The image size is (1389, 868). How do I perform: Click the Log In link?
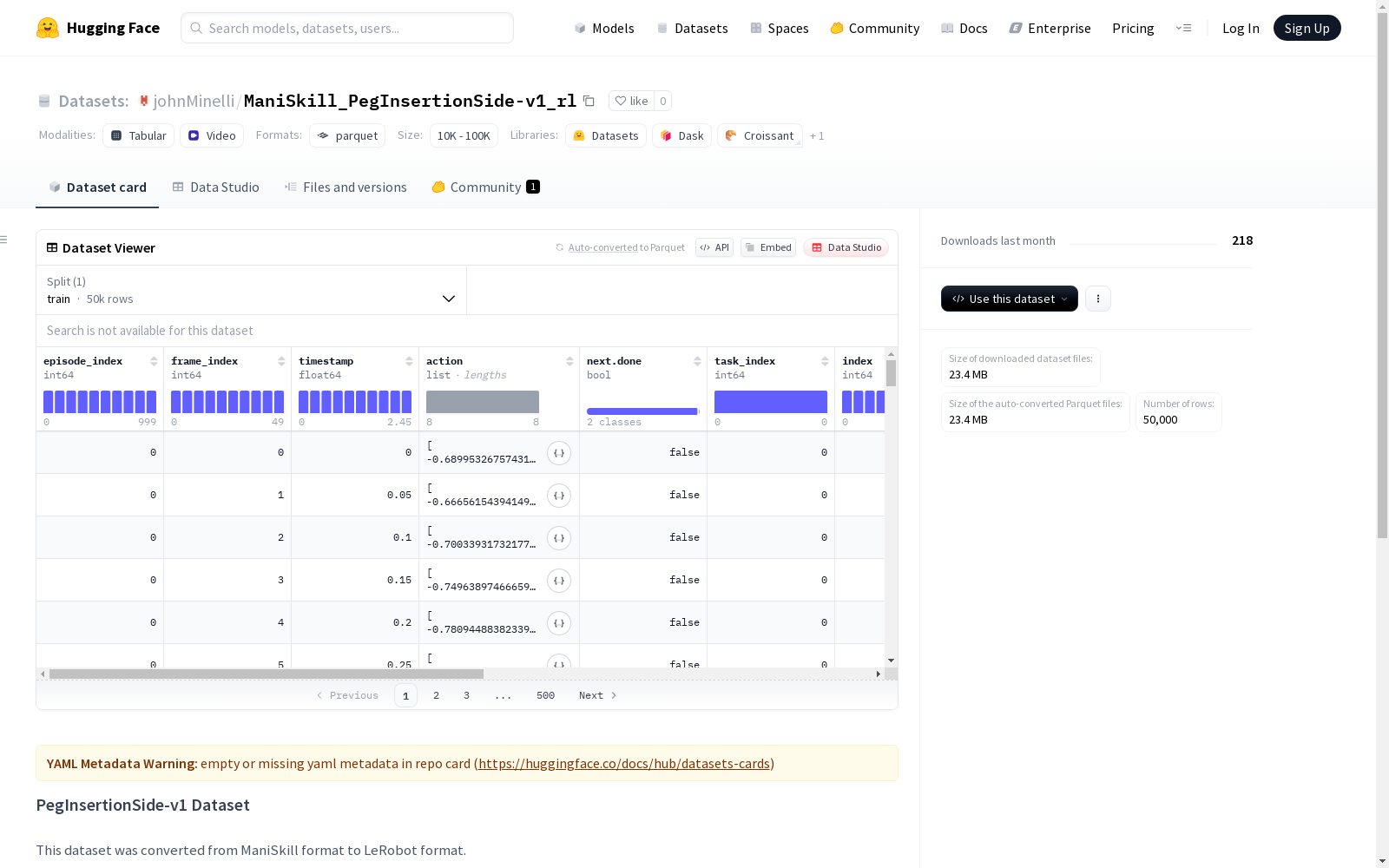pos(1241,29)
